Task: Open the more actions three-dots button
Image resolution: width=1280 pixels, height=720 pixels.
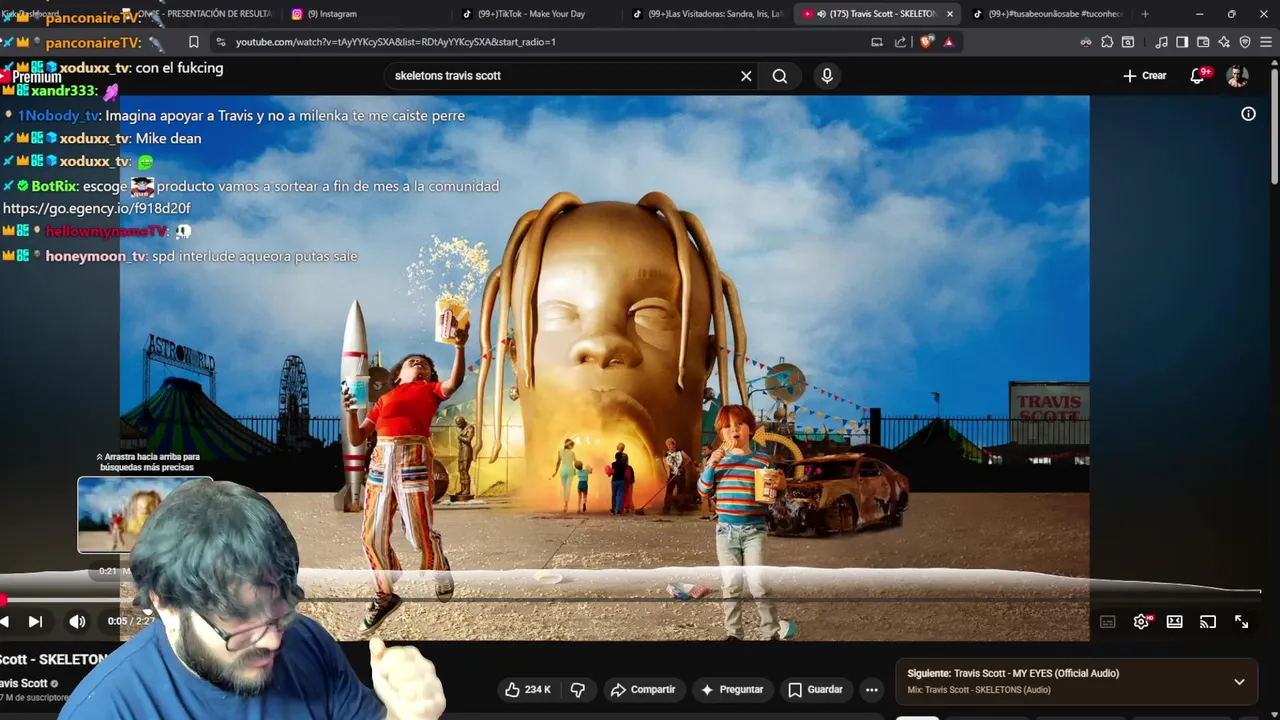Action: [x=872, y=690]
